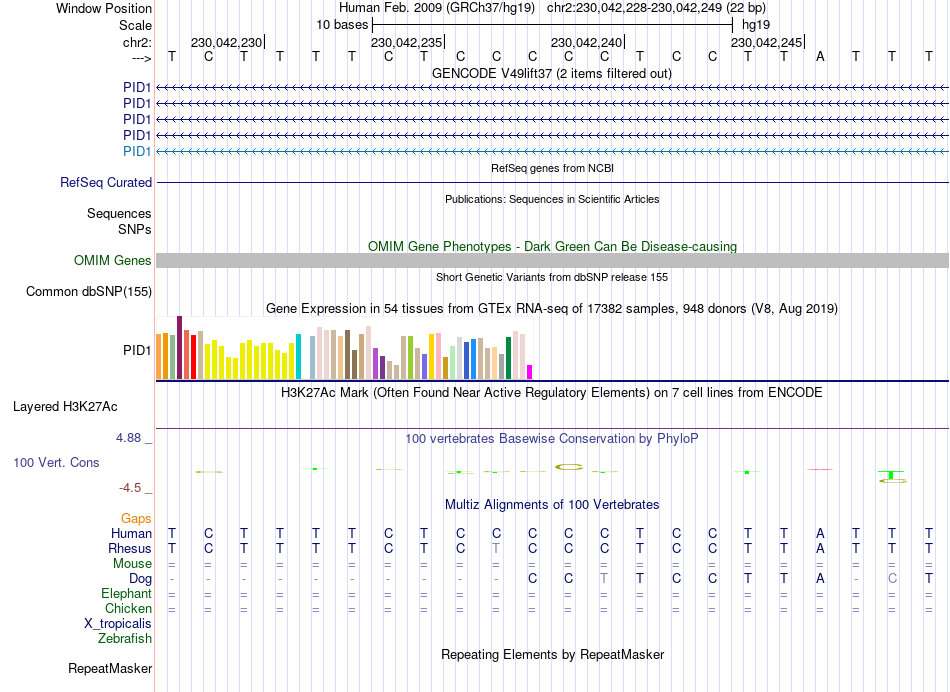This screenshot has width=950, height=692.
Task: Click the GENCODE V49lift37 track title
Action: (552, 73)
